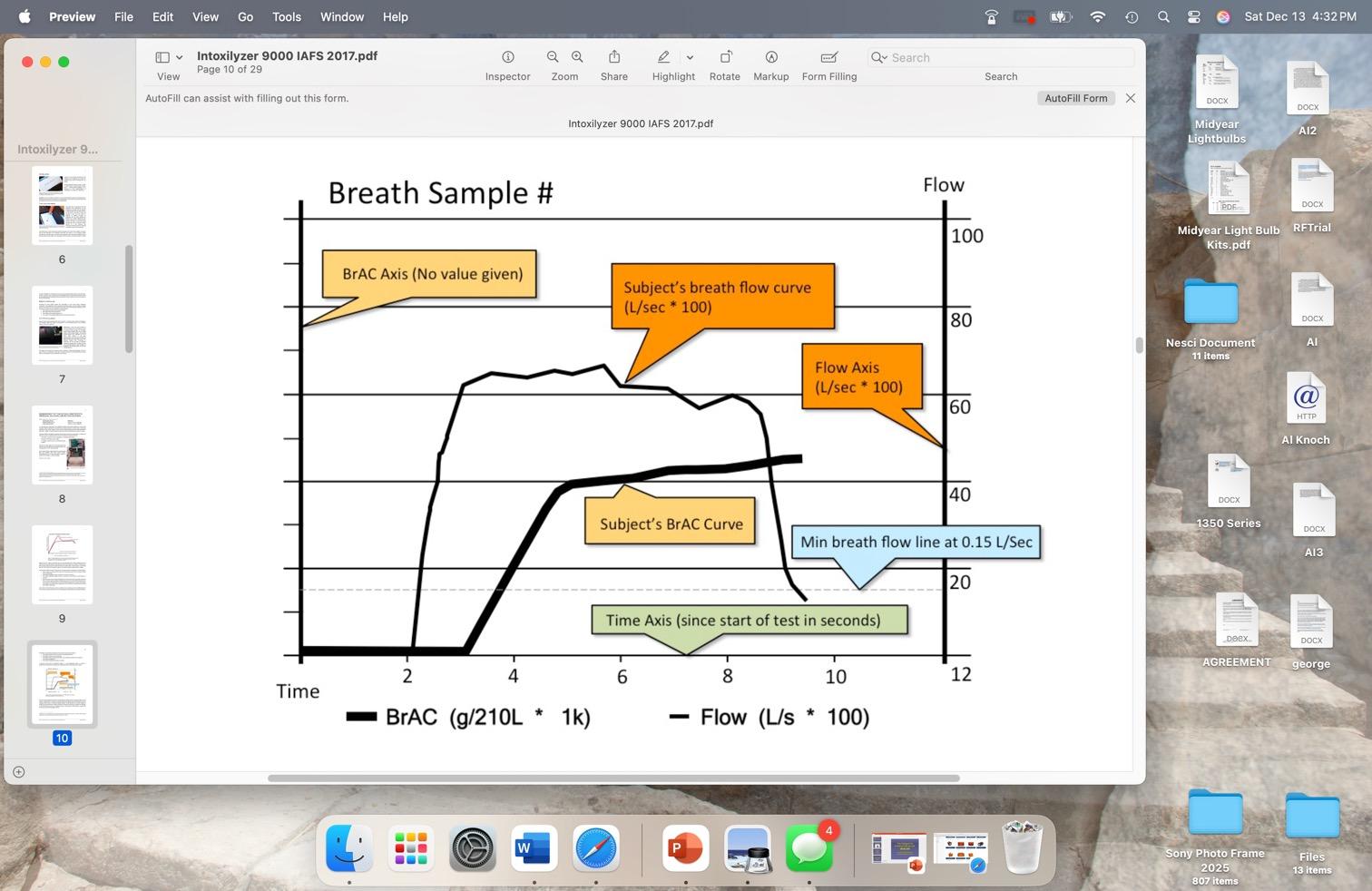Select the Files folder on desktop
The image size is (1372, 891).
(x=1312, y=833)
